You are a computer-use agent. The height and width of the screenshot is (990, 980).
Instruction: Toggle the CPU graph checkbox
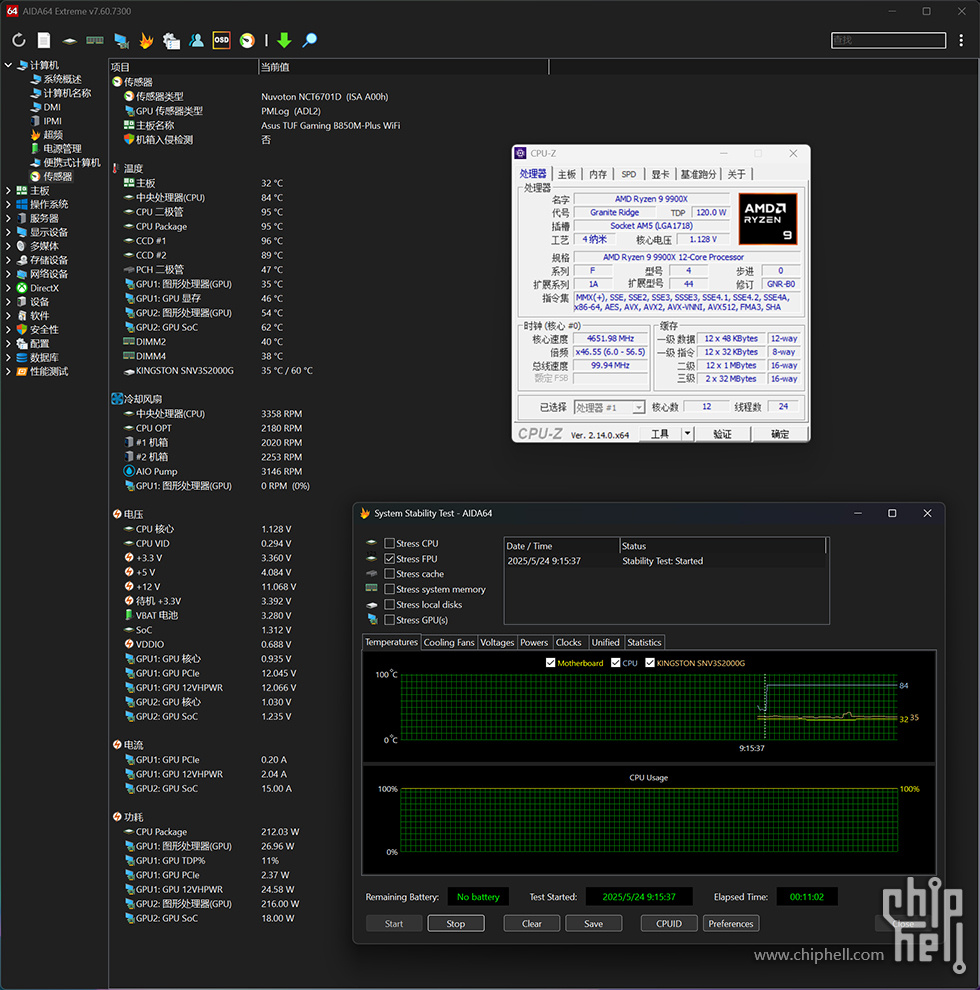(616, 663)
